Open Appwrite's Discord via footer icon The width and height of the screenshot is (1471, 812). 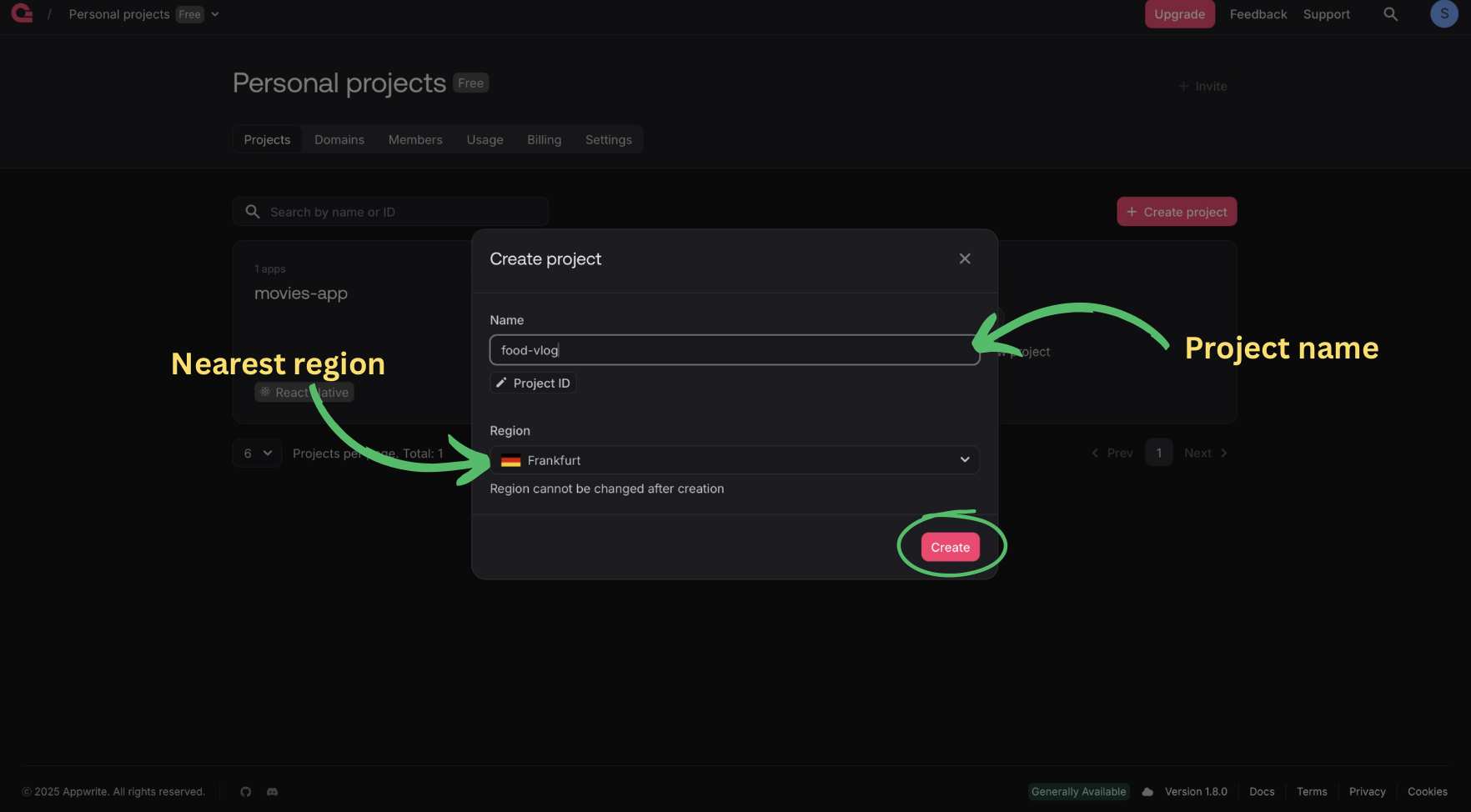[x=272, y=791]
